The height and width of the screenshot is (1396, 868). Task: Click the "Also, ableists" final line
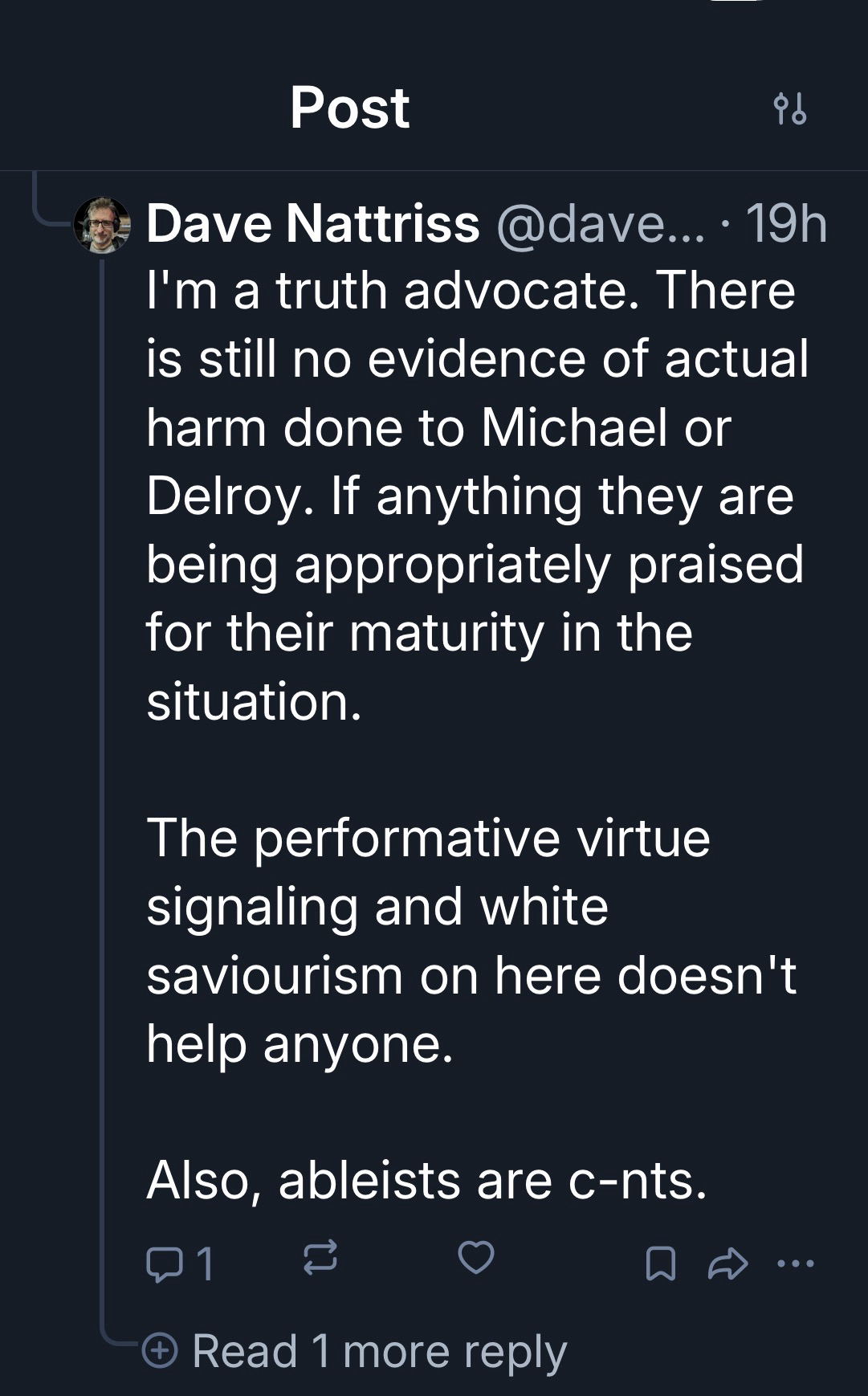426,1180
